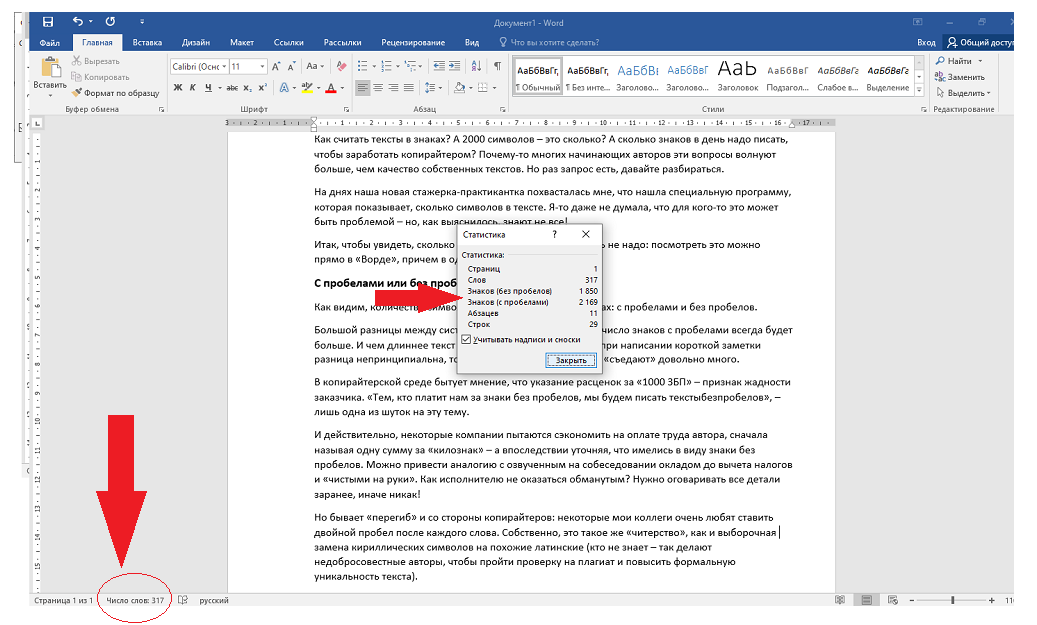This screenshot has width=1037, height=625.
Task: Apply subscript formatting
Action: (247, 87)
